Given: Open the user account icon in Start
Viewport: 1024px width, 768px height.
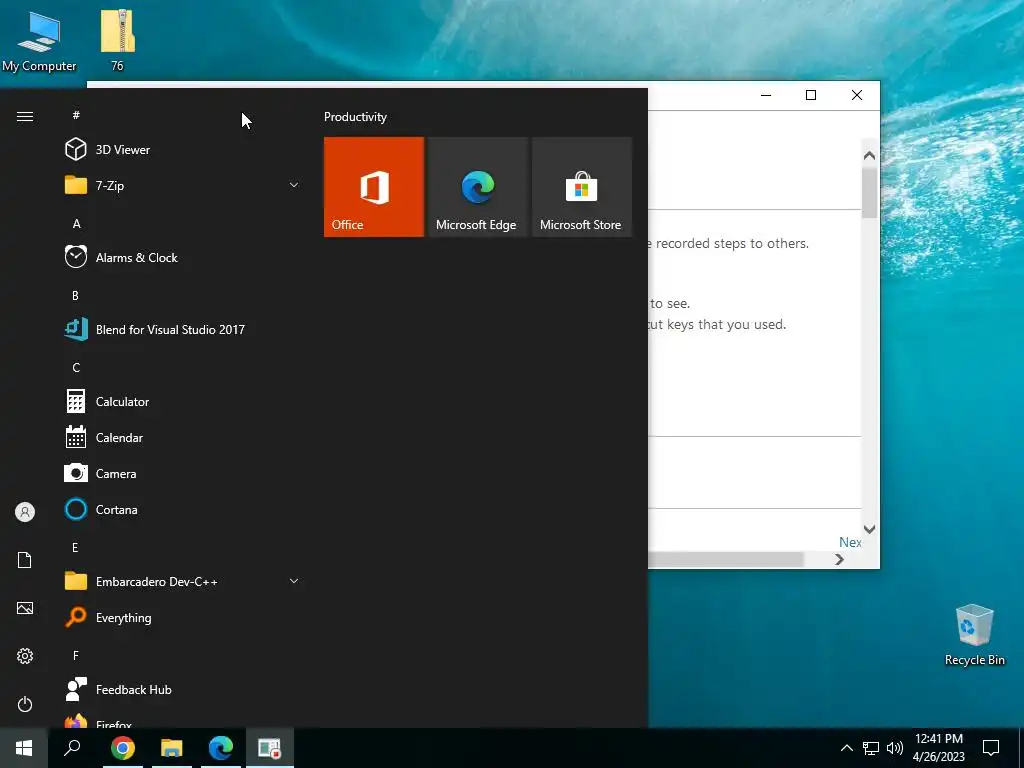Looking at the screenshot, I should 25,512.
